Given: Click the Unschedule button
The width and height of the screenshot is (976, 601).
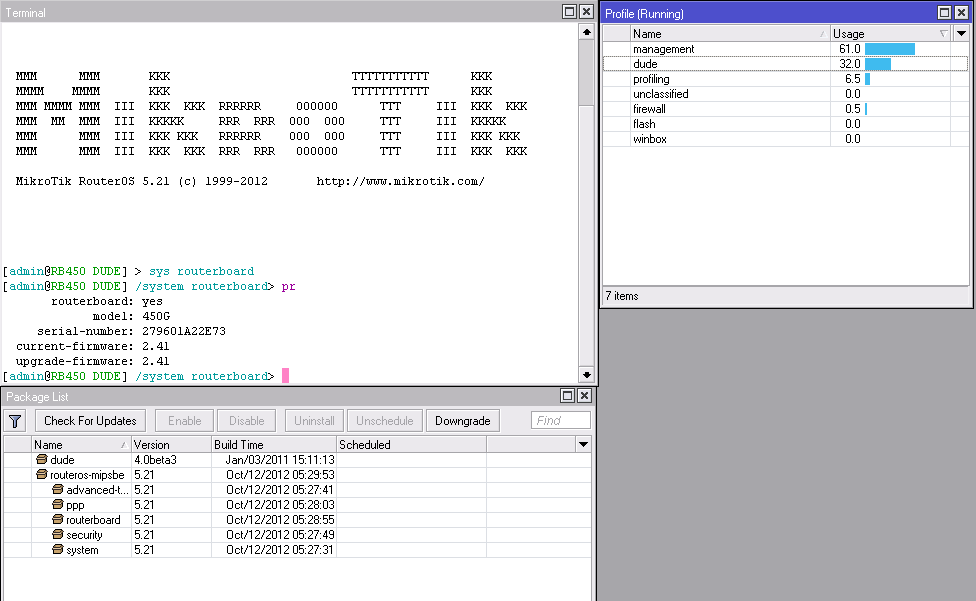Looking at the screenshot, I should pos(385,421).
